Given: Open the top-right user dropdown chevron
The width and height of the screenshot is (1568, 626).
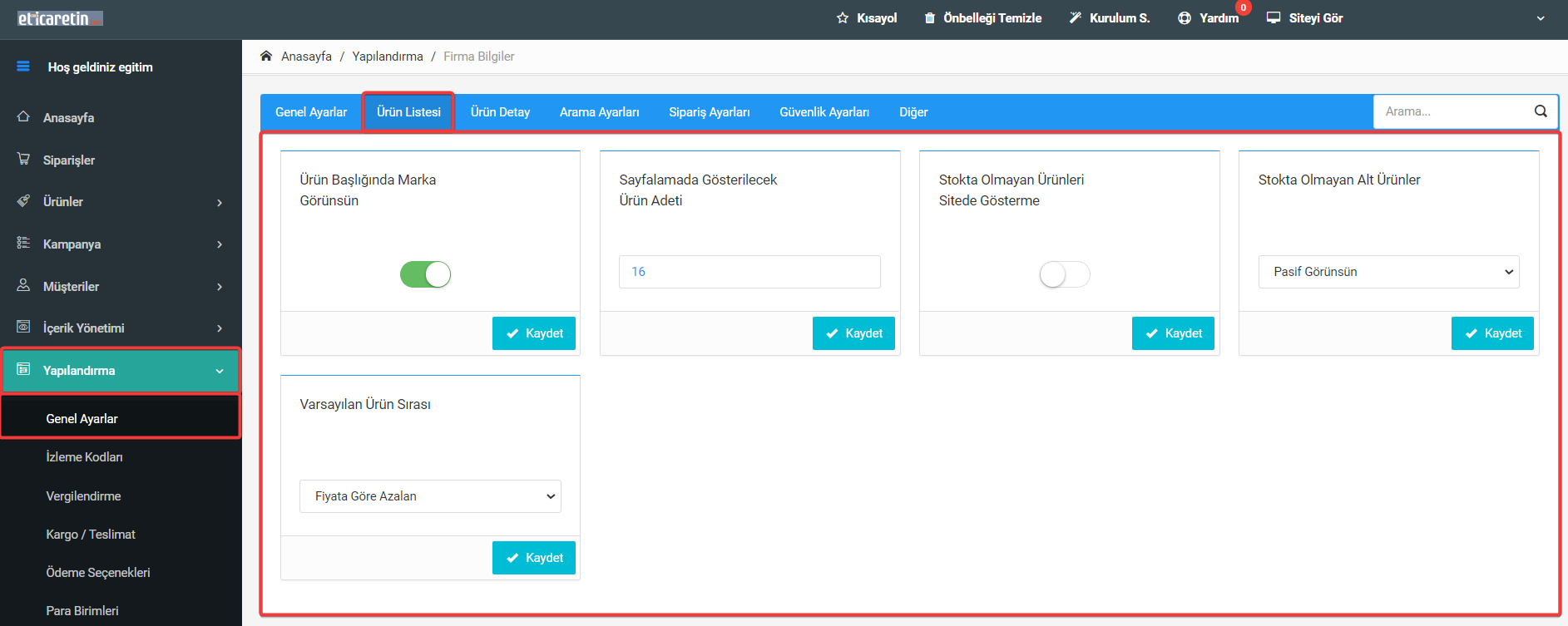Looking at the screenshot, I should (x=1541, y=18).
